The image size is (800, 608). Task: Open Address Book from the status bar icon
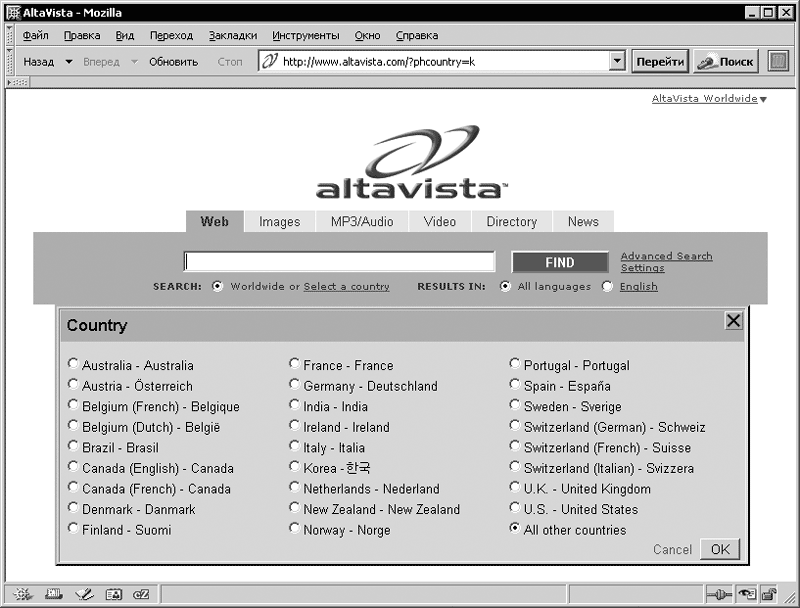(114, 594)
